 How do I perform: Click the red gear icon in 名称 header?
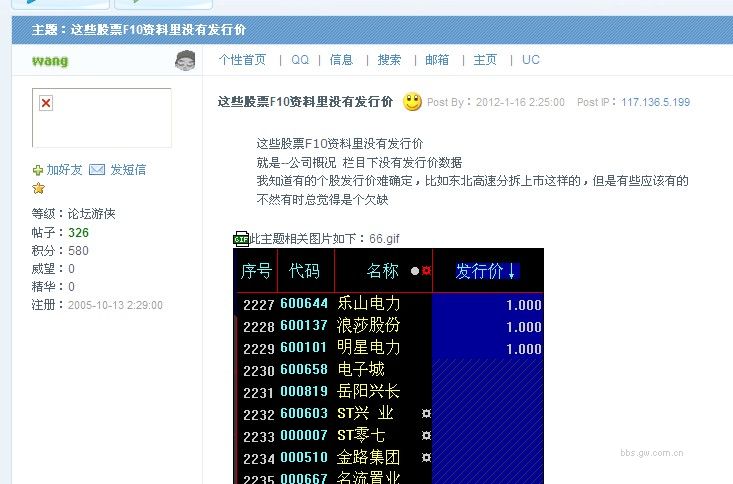click(x=426, y=271)
